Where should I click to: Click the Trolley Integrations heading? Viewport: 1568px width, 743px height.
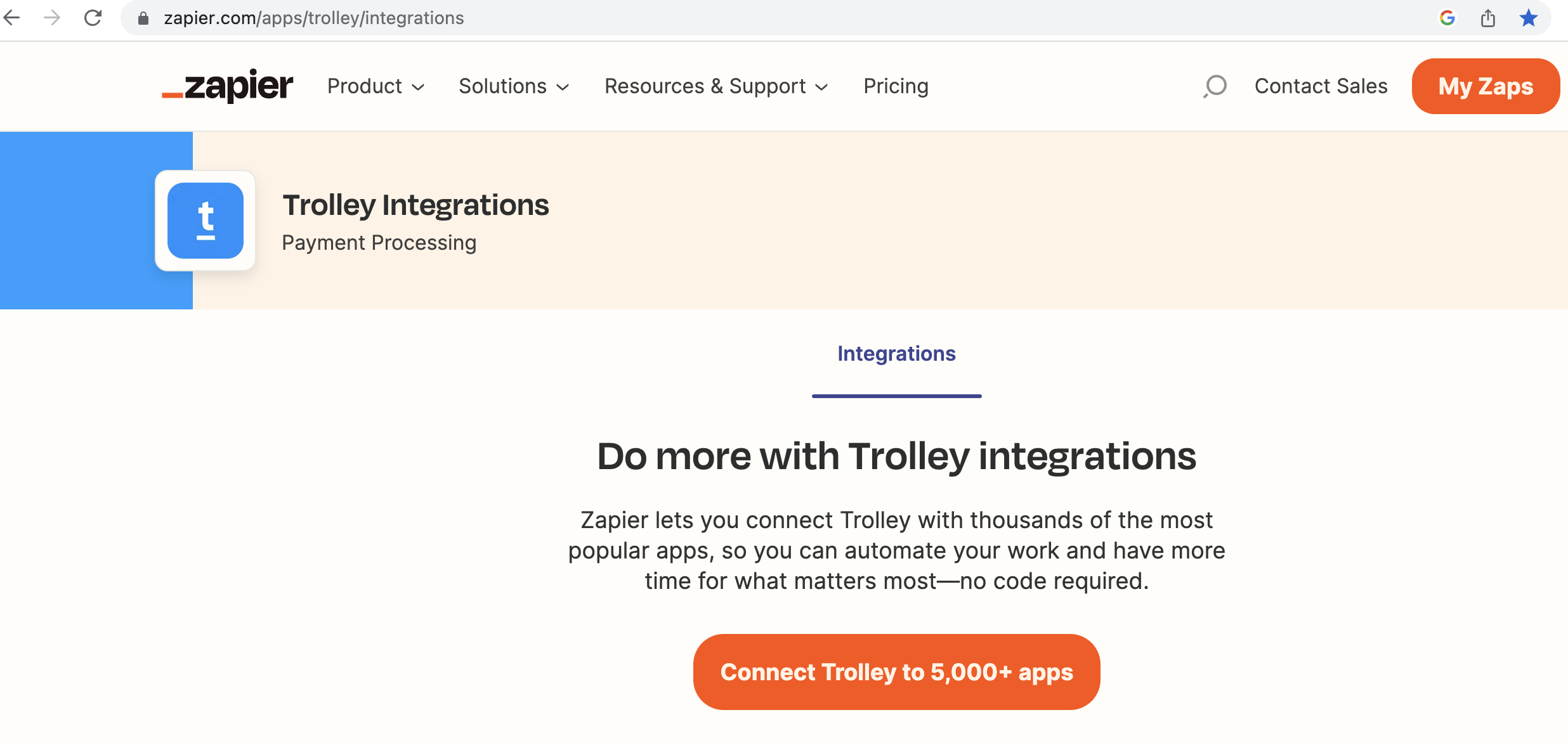tap(415, 205)
